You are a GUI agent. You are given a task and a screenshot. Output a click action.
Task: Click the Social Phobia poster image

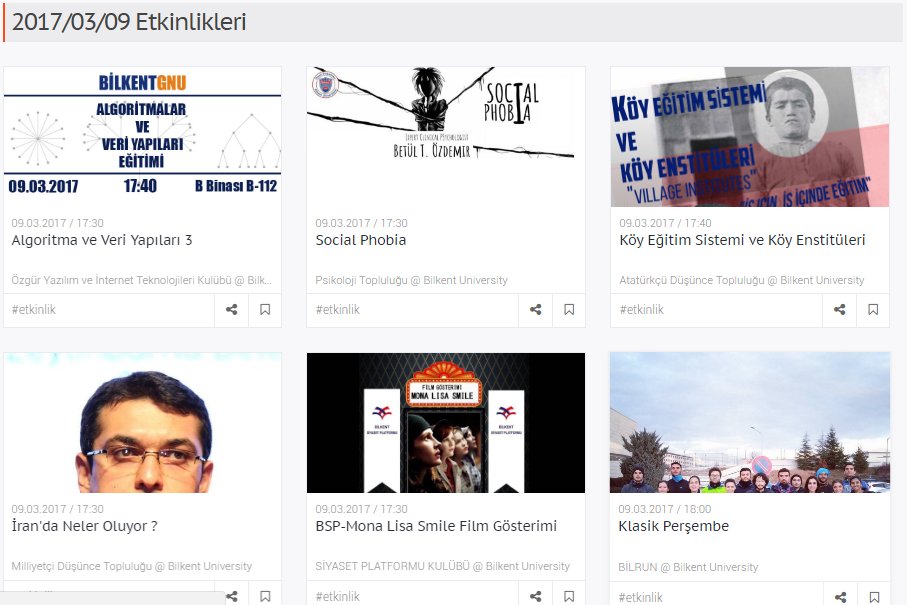(x=446, y=135)
